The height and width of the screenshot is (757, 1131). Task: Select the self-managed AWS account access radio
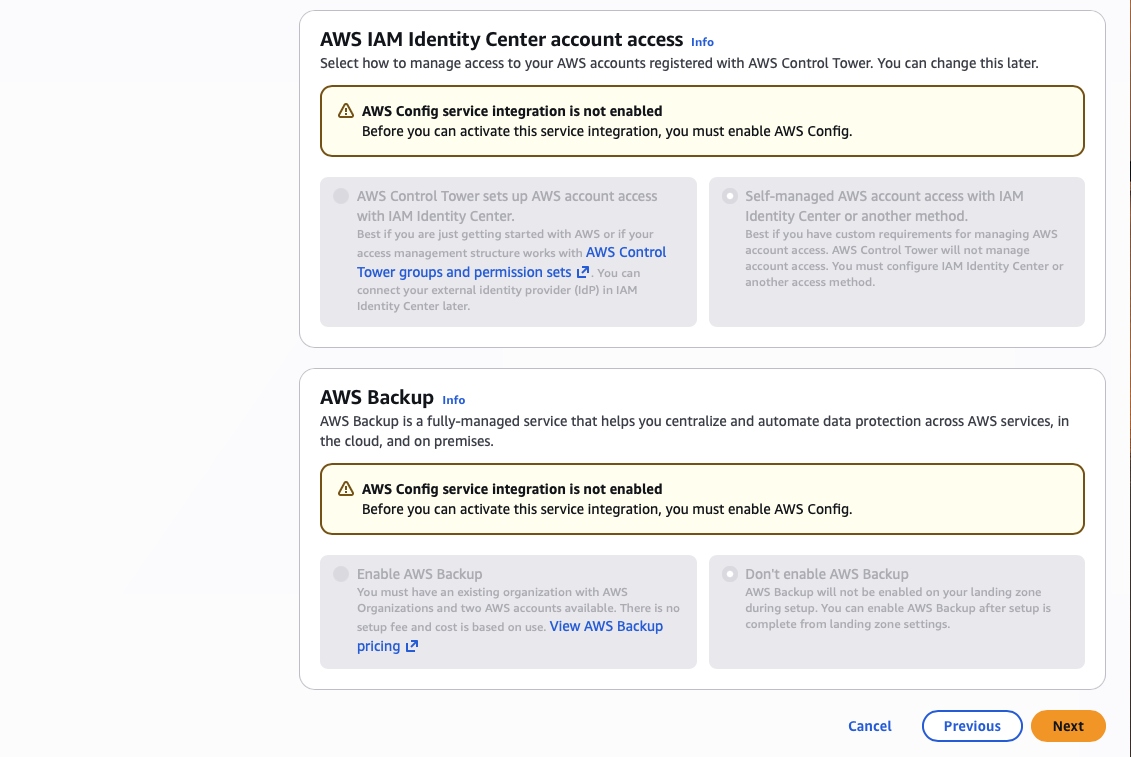pyautogui.click(x=729, y=196)
